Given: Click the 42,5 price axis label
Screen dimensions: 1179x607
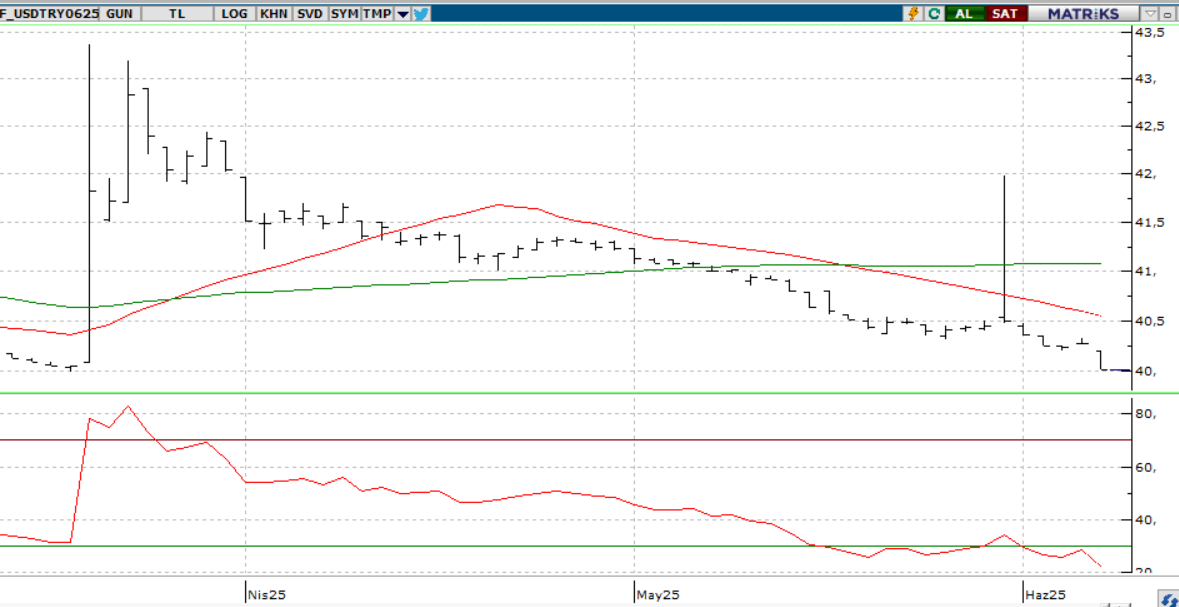Looking at the screenshot, I should [1150, 126].
